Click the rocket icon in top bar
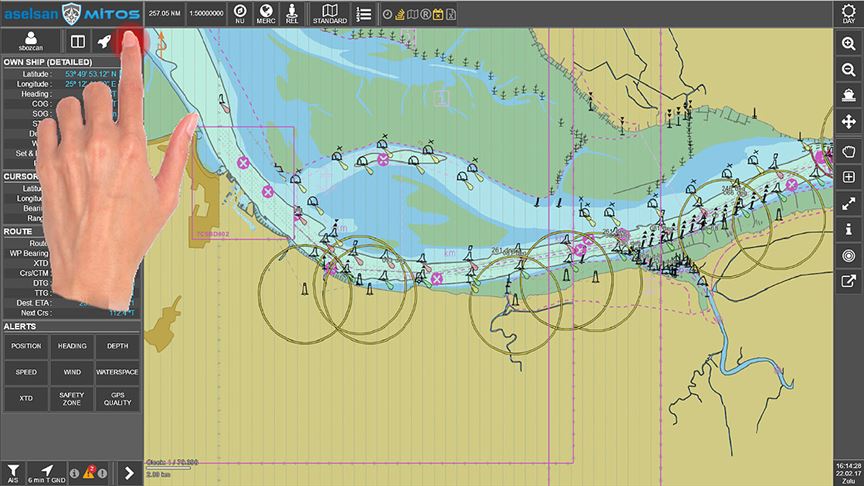Screen dimensions: 864x486 pyautogui.click(x=104, y=41)
